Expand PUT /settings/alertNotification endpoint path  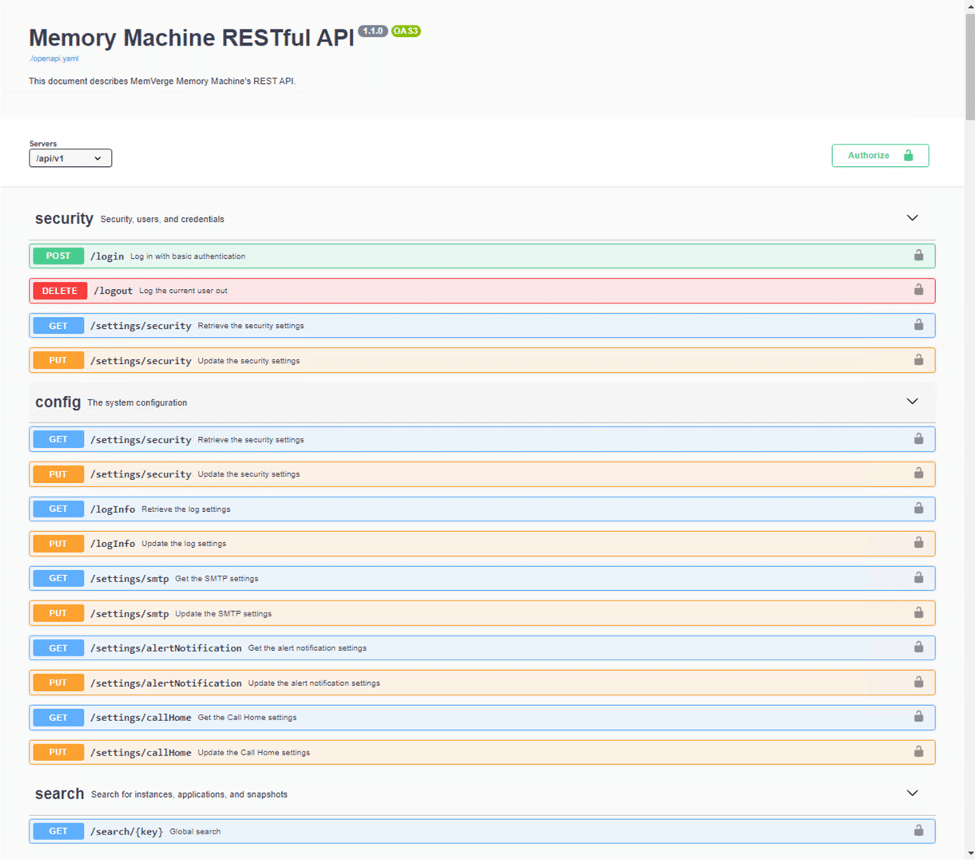[x=166, y=683]
